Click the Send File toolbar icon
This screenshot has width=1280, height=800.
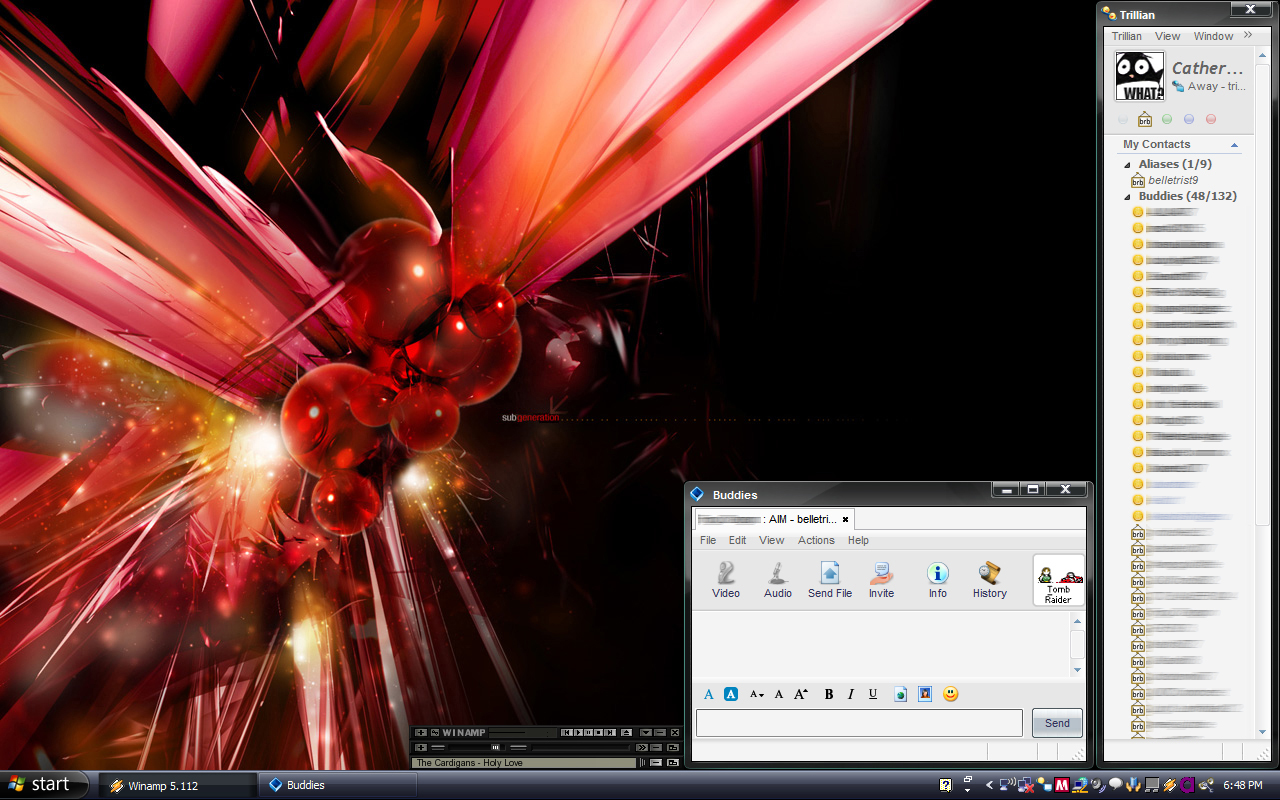tap(830, 579)
